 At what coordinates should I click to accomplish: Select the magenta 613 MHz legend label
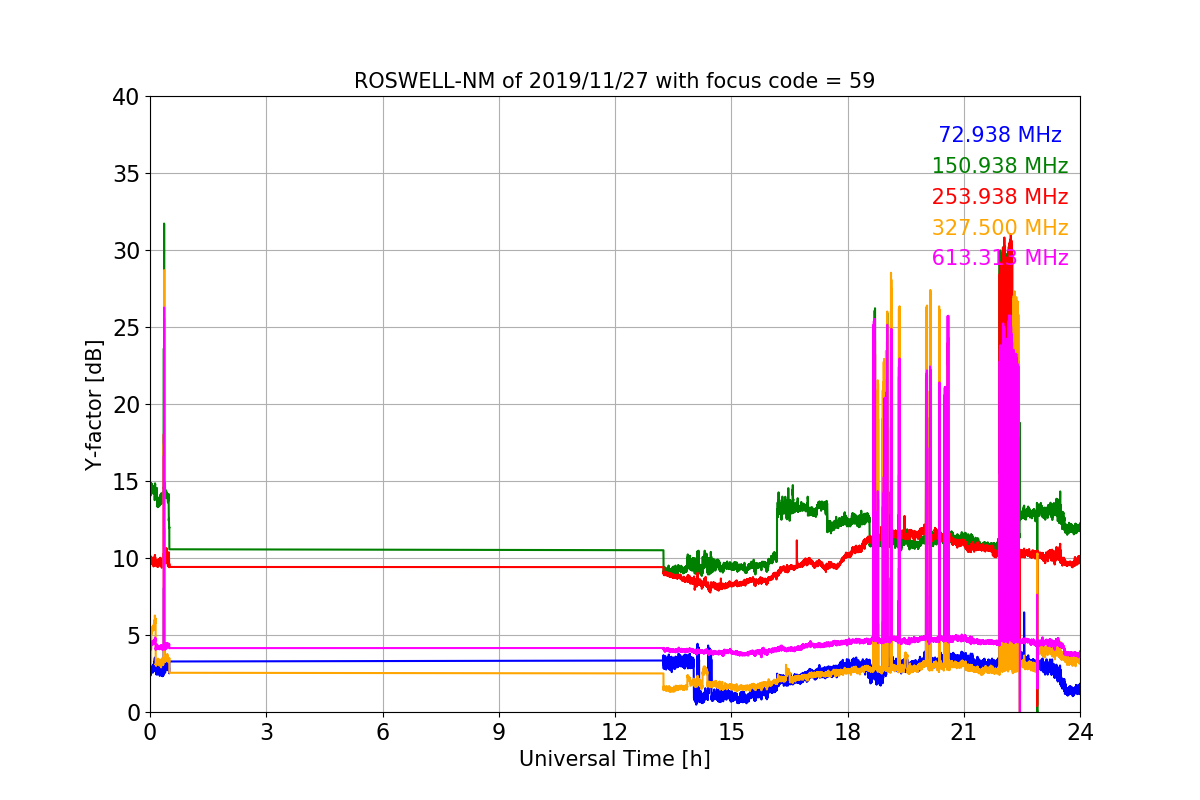tap(1000, 258)
